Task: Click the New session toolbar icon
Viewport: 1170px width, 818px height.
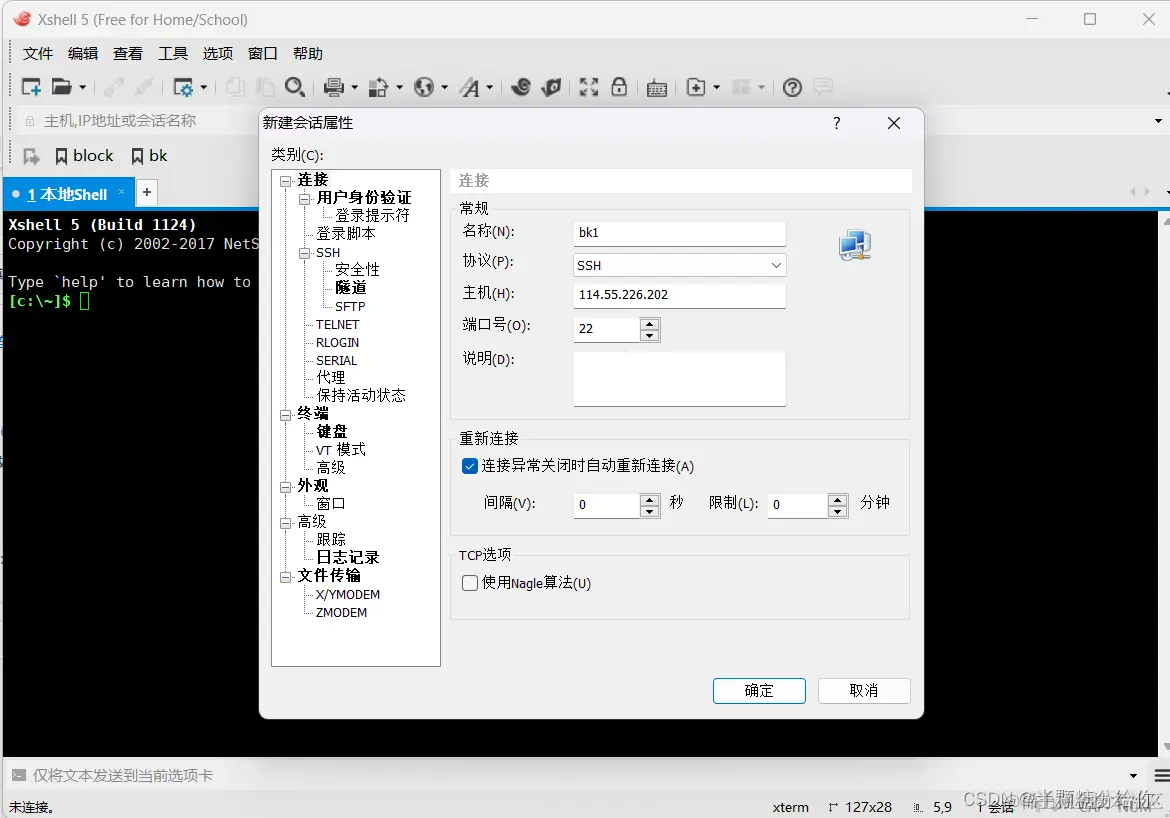Action: 31,87
